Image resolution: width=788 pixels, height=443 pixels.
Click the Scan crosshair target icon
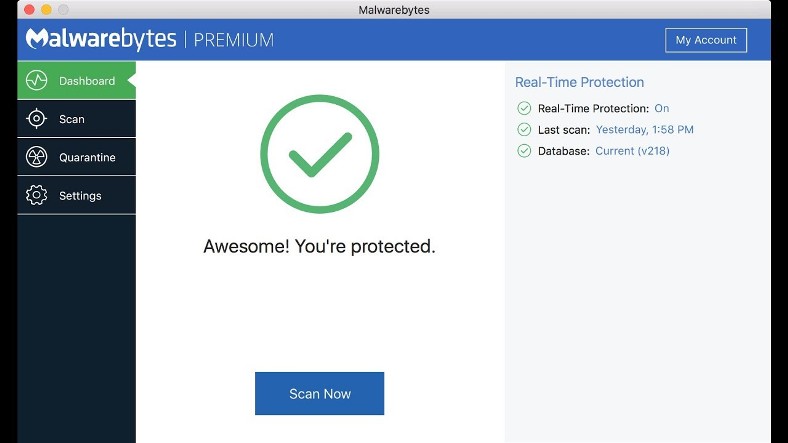(36, 119)
